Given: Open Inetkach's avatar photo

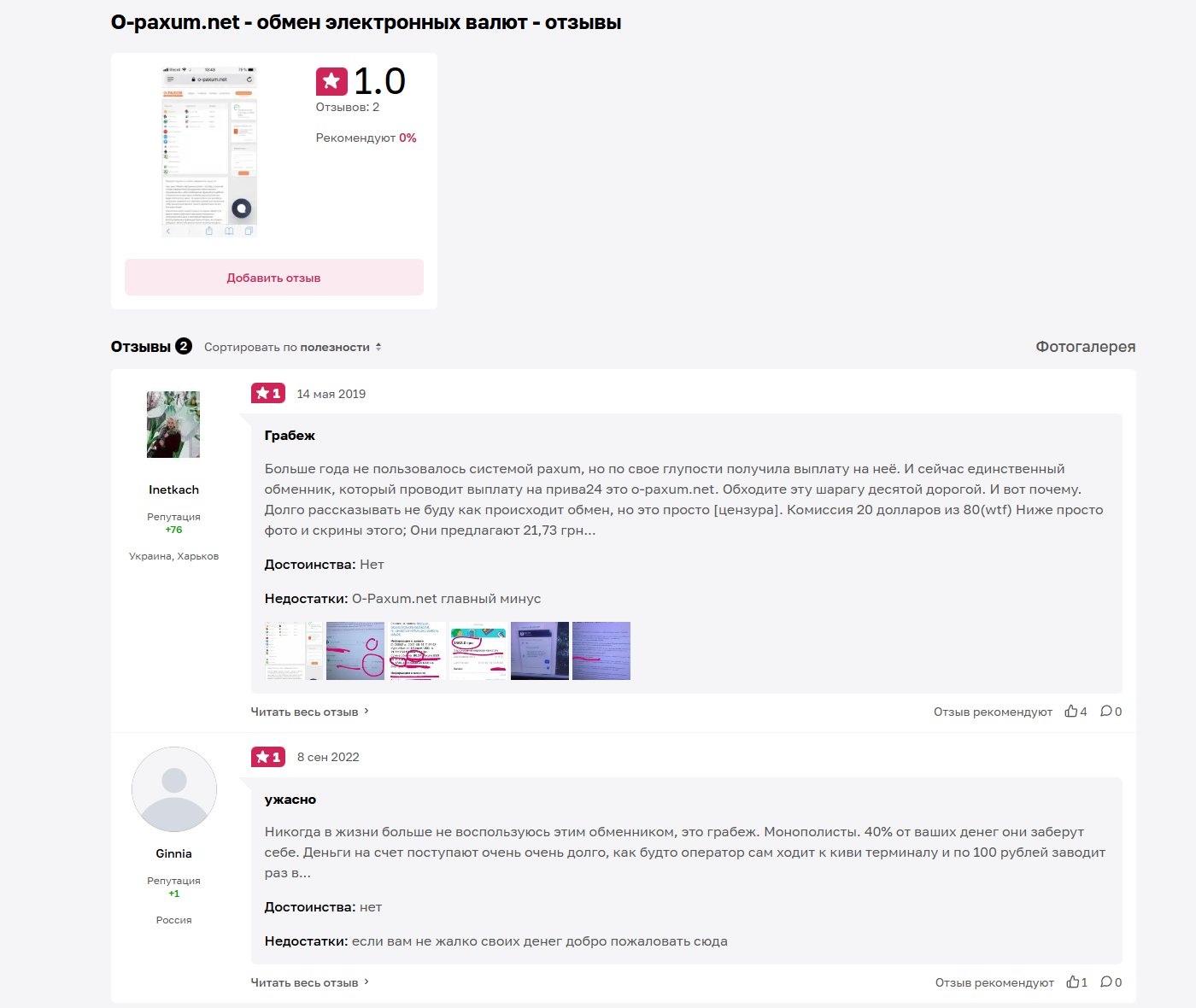Looking at the screenshot, I should [x=173, y=425].
